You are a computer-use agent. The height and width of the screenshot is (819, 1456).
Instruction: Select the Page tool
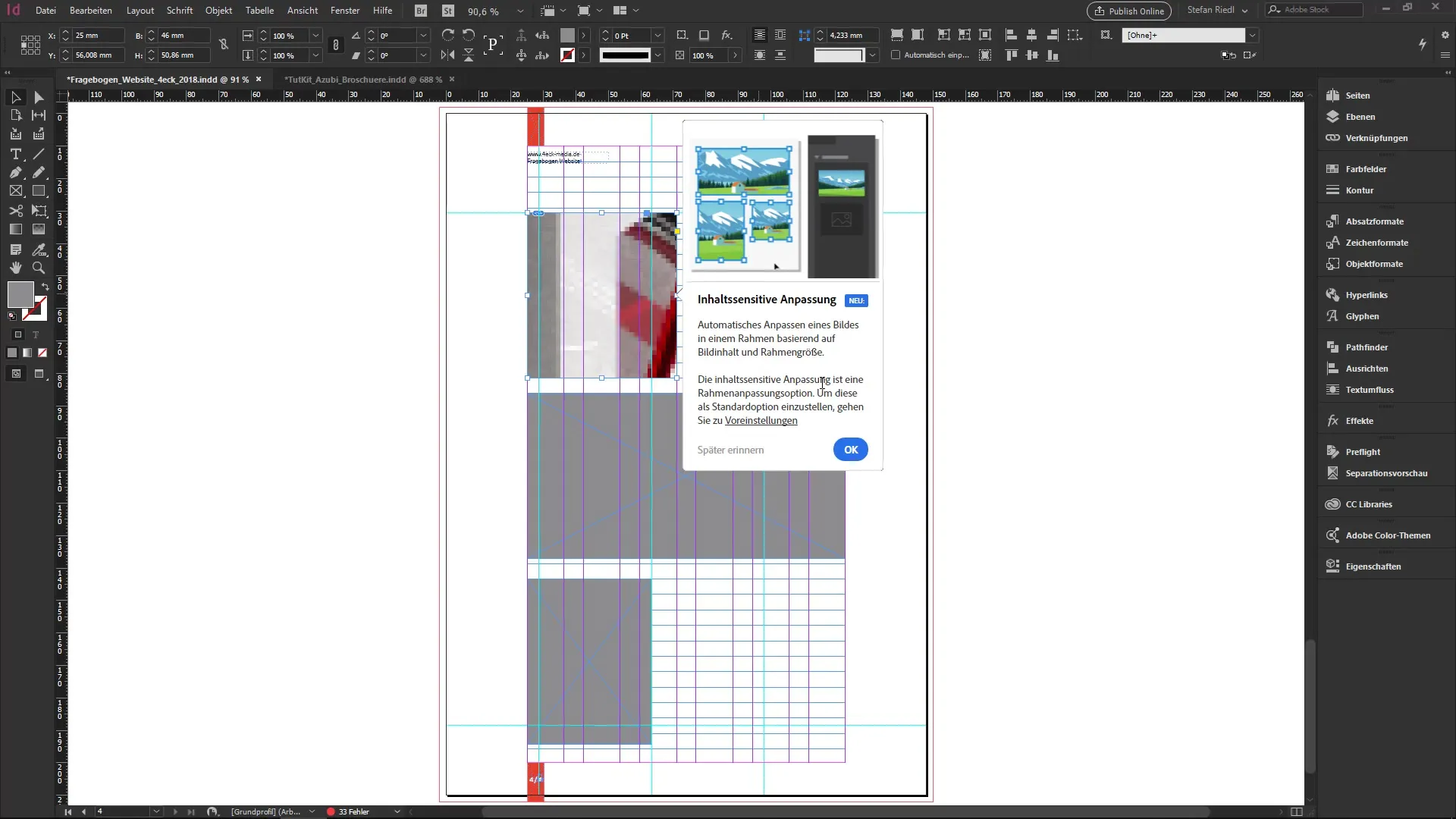click(x=16, y=115)
